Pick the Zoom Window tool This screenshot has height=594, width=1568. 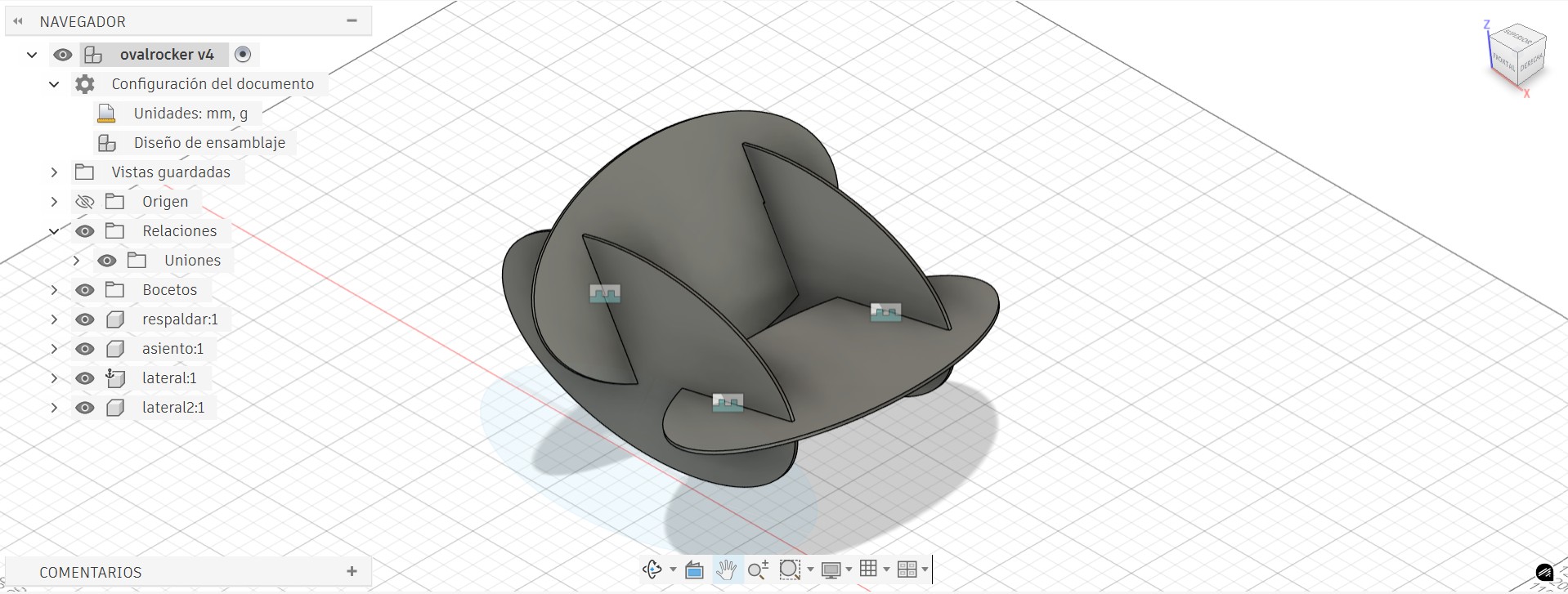click(790, 569)
